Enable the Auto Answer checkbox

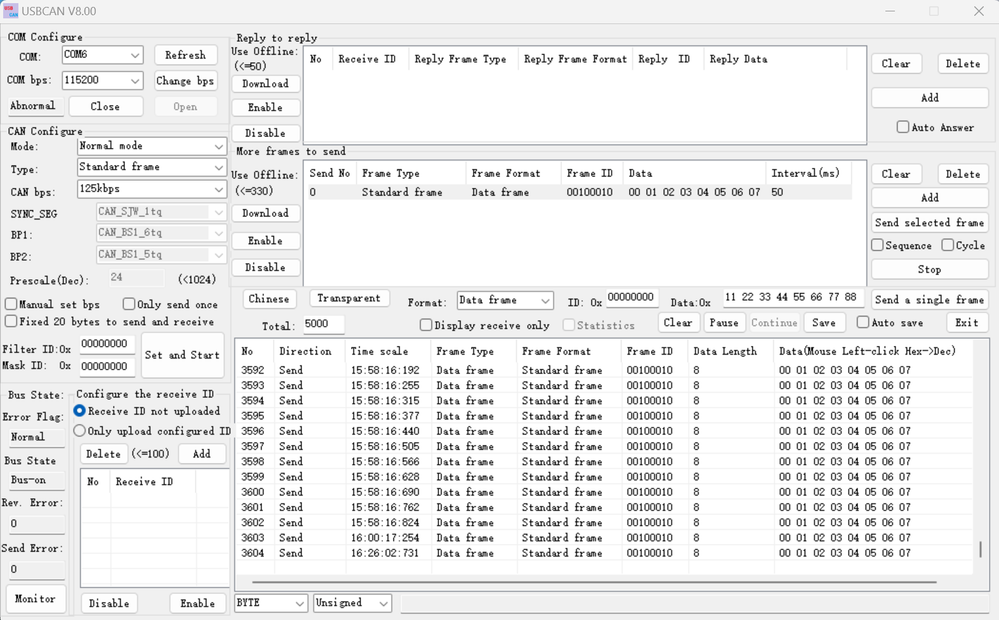(903, 128)
